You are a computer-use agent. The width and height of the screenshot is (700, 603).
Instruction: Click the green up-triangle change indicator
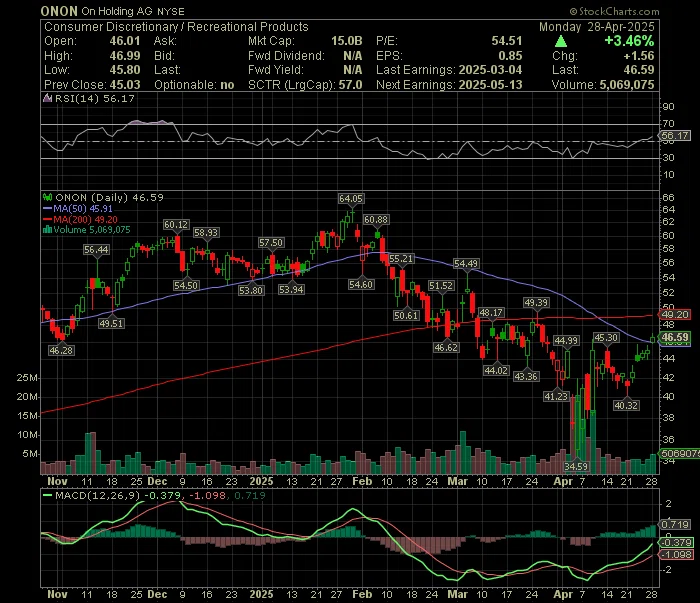[x=561, y=42]
